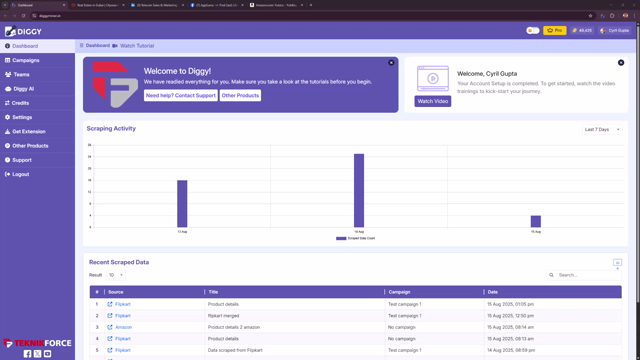
Task: Dismiss the Welcome to Diggy banner
Action: point(391,63)
